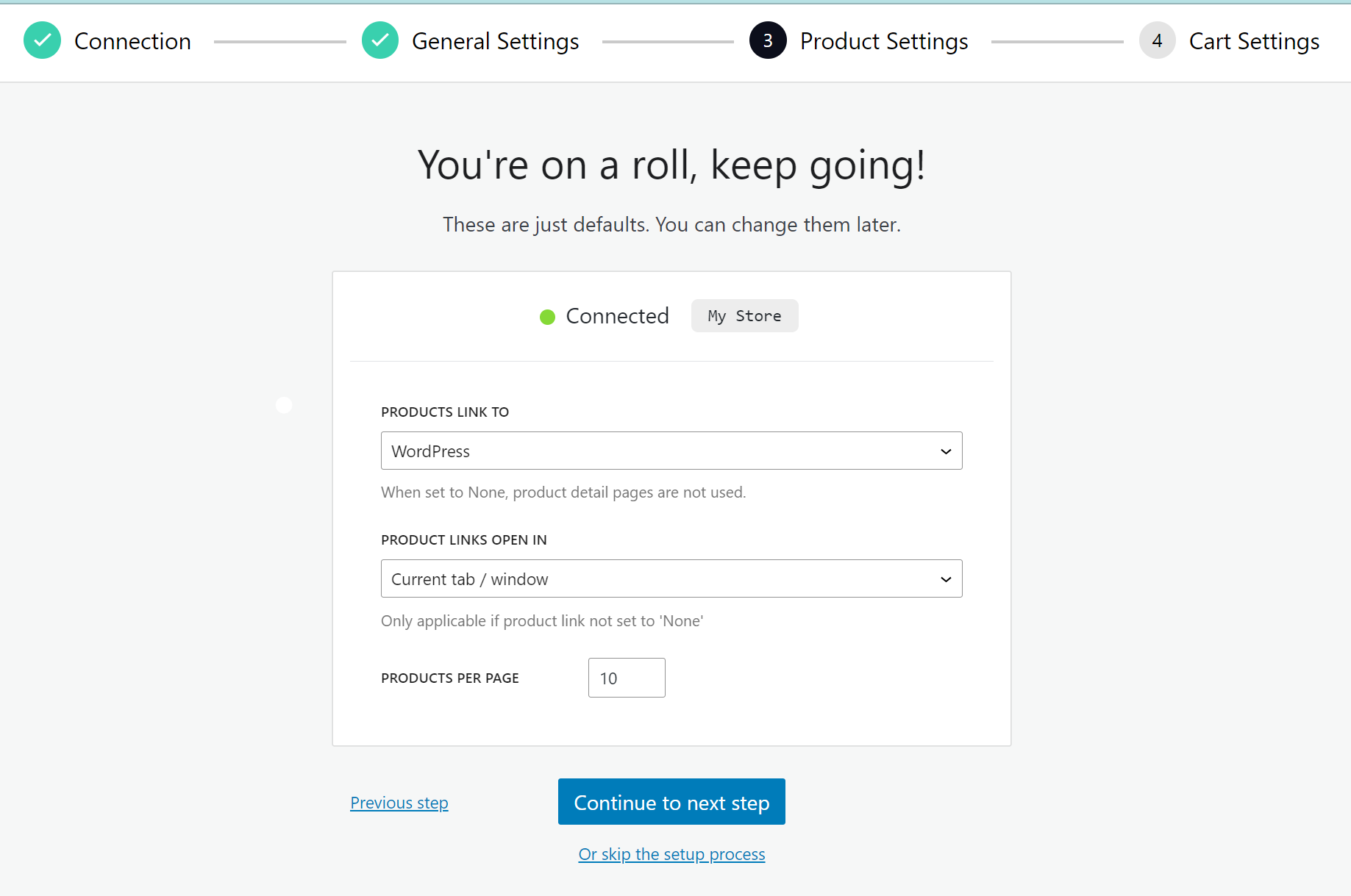Switch to the General Settings step label
Screen dimensions: 1351x896
coord(495,41)
